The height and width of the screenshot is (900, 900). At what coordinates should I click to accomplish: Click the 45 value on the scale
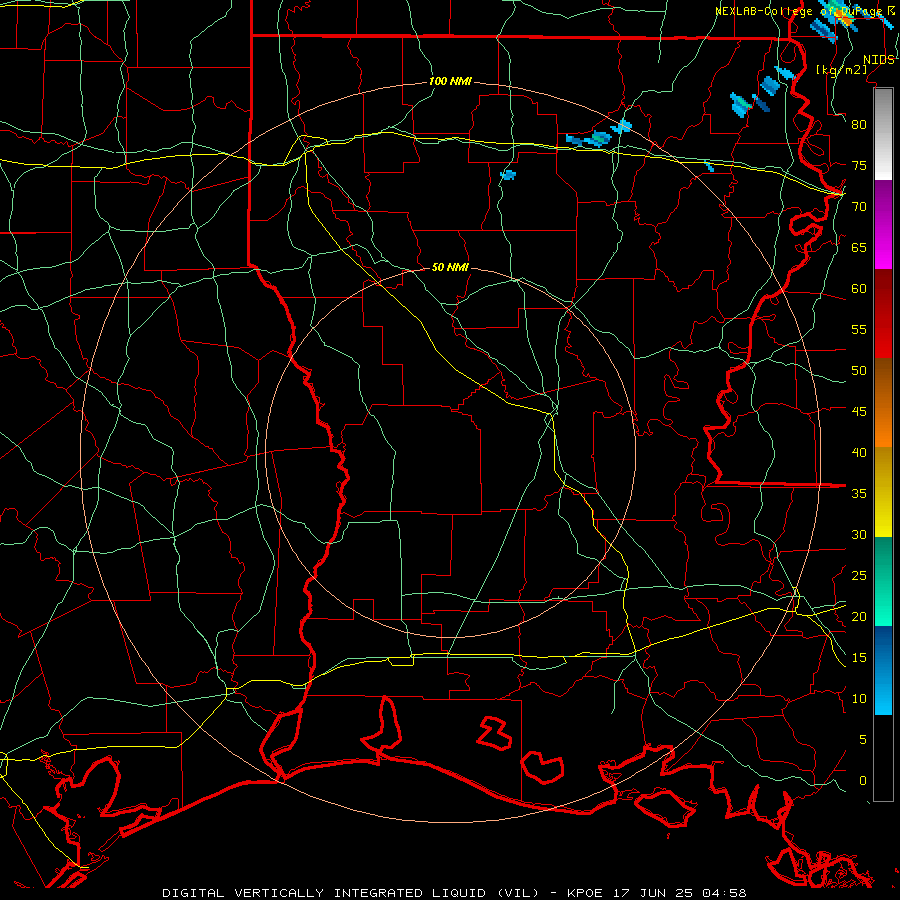(x=859, y=412)
